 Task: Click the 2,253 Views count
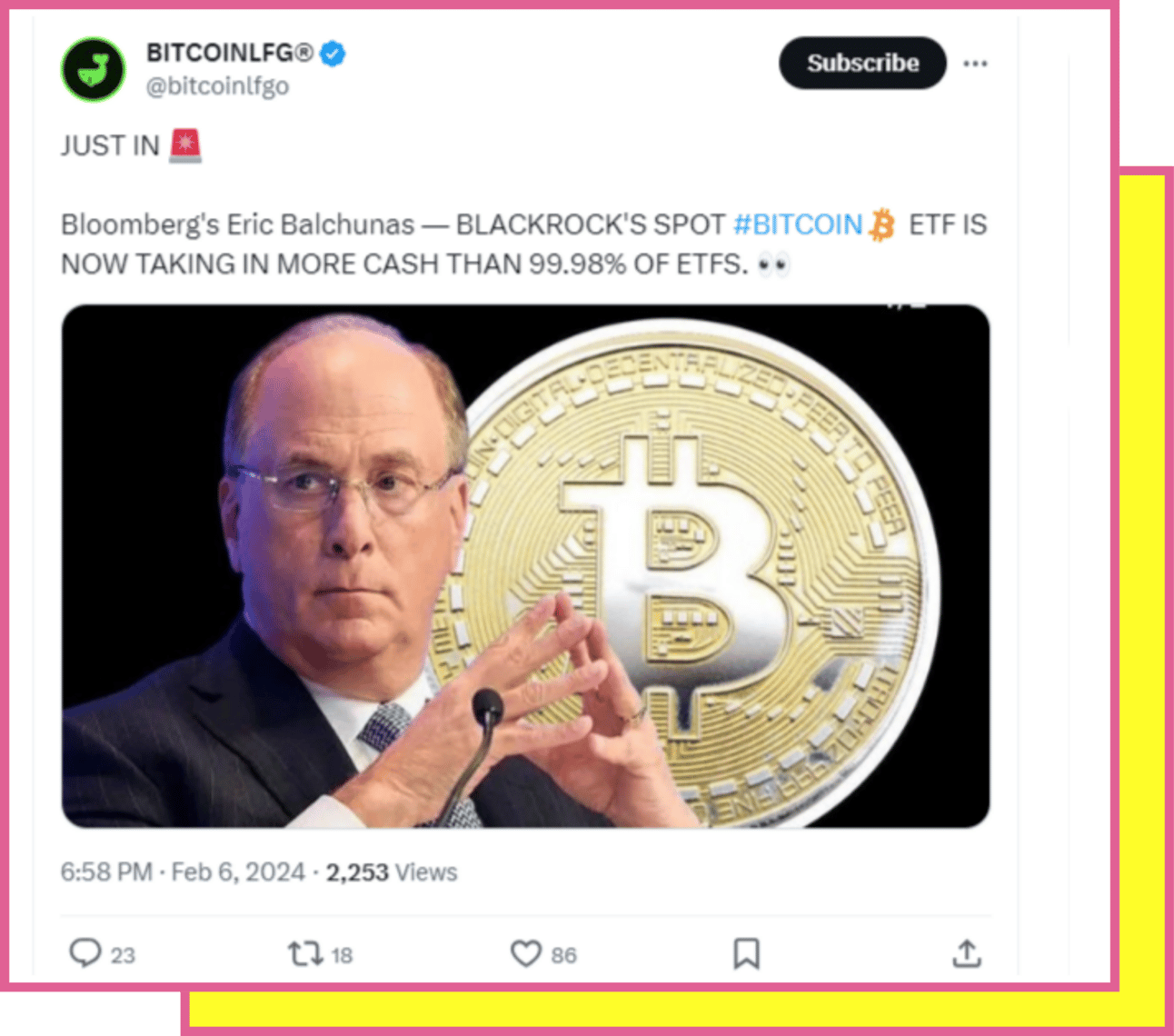(392, 872)
